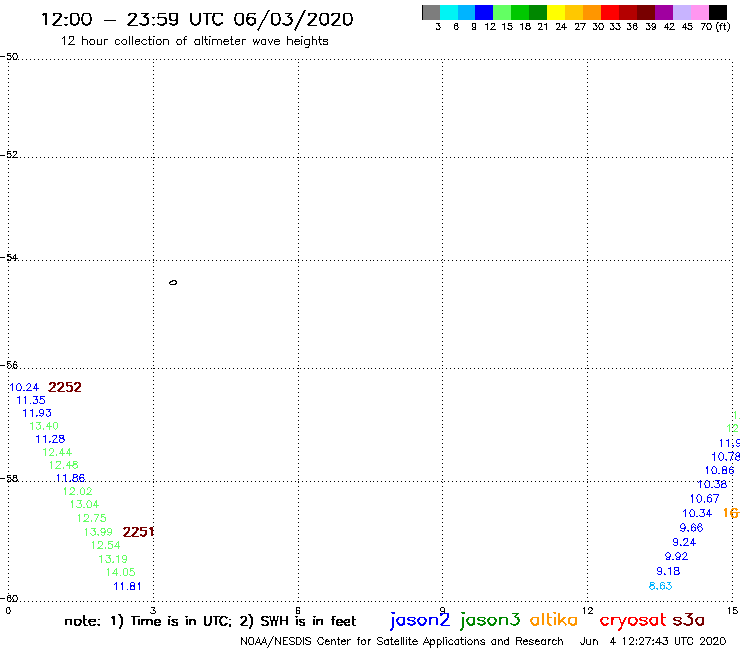The image size is (740, 650).
Task: Select the wave height value 12.44
Action: click(x=57, y=452)
